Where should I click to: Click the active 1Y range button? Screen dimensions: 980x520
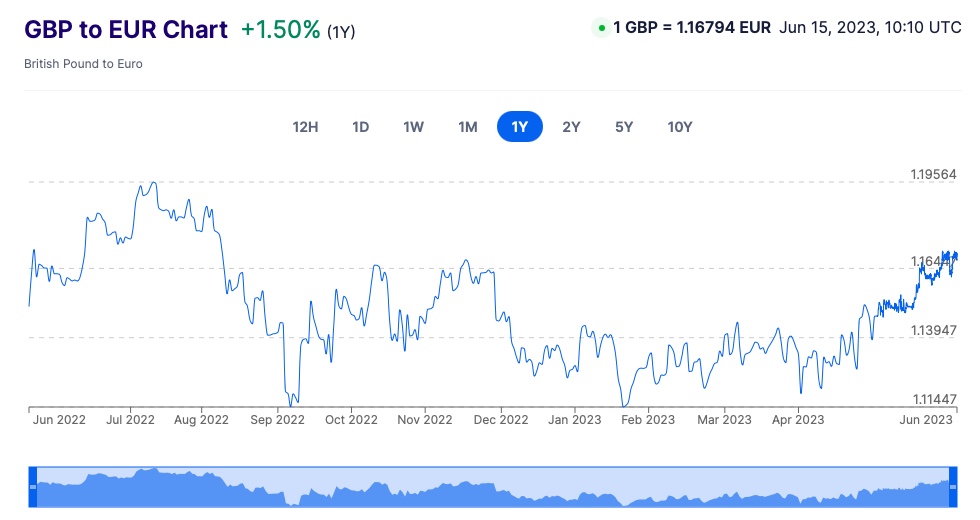click(x=519, y=127)
